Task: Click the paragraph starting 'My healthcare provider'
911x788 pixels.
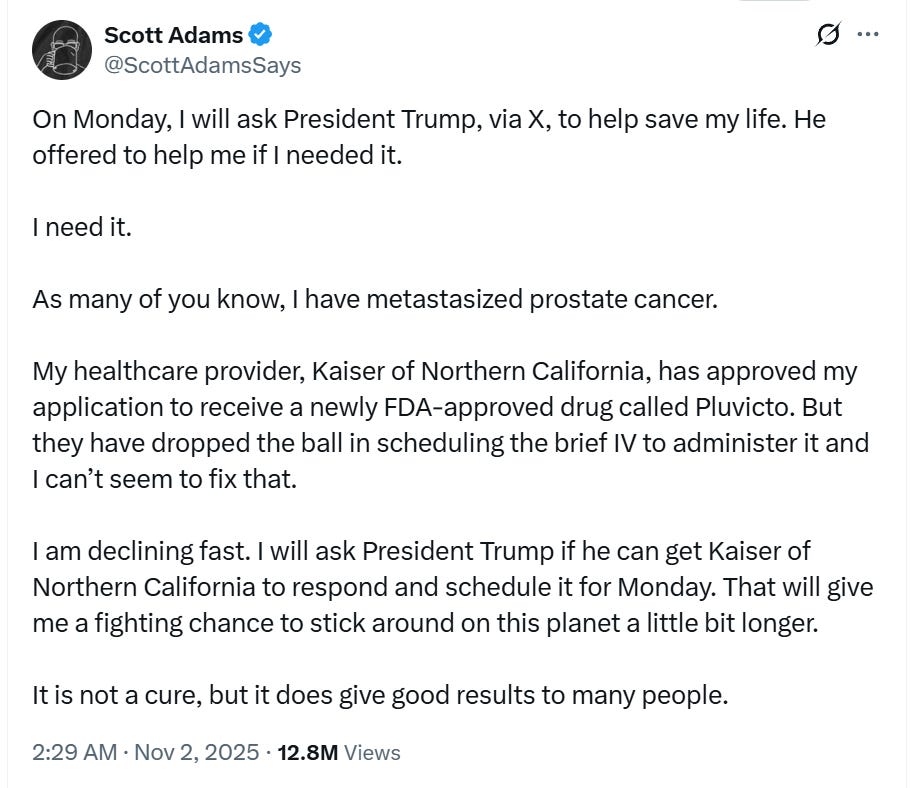Action: (x=444, y=371)
